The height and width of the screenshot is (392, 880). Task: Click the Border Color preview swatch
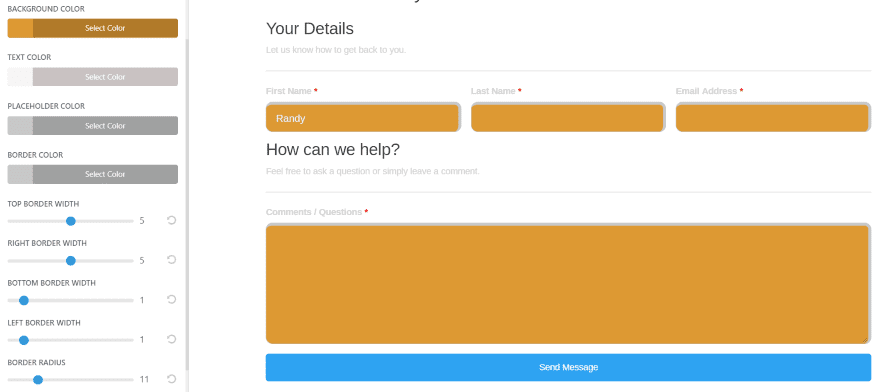[x=20, y=174]
